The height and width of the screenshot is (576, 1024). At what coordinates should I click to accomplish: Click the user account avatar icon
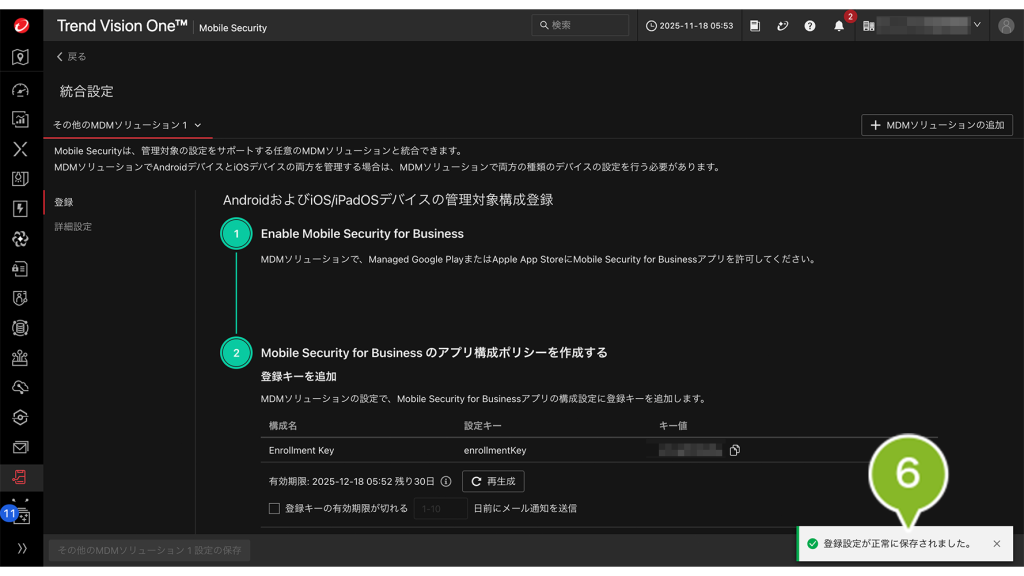pyautogui.click(x=1005, y=26)
